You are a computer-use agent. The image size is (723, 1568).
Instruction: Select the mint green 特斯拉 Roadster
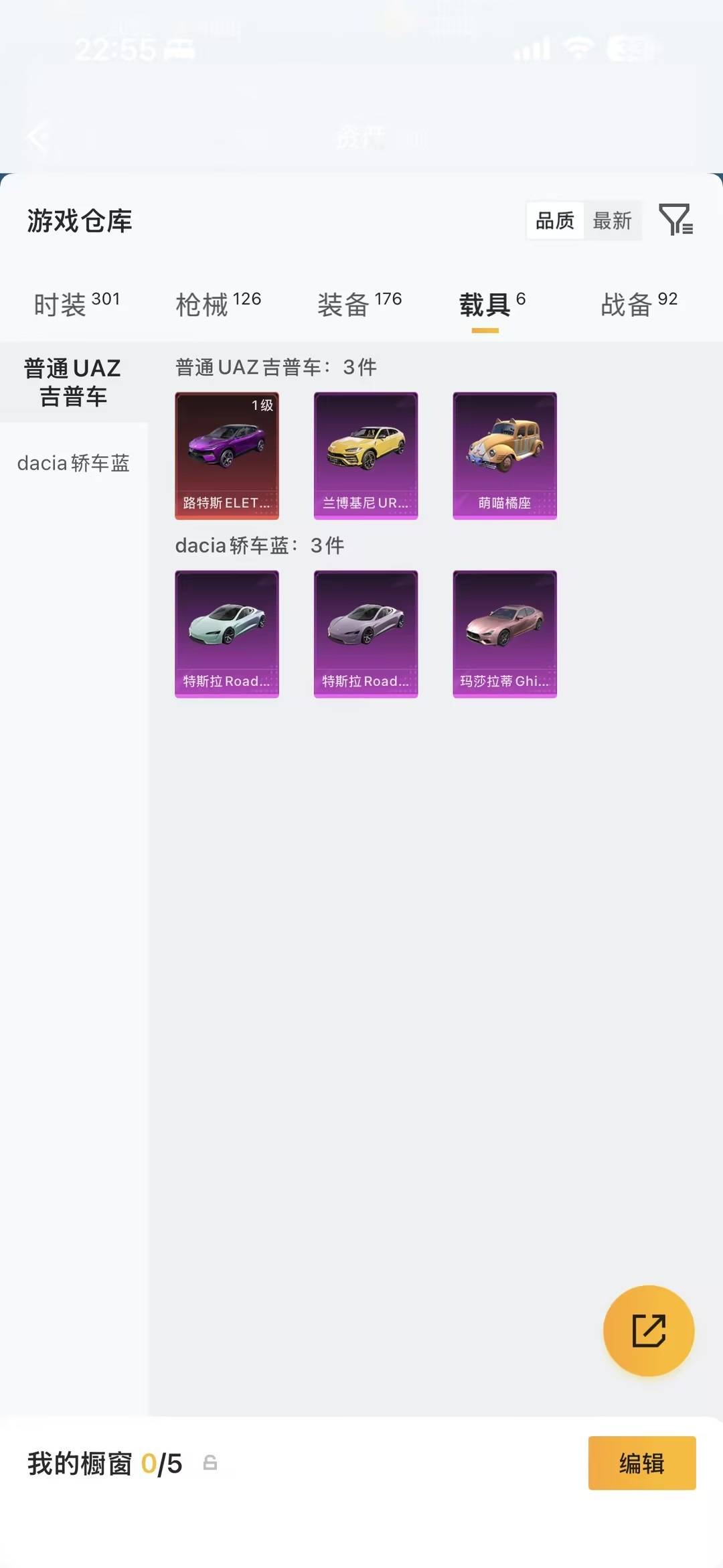(227, 634)
